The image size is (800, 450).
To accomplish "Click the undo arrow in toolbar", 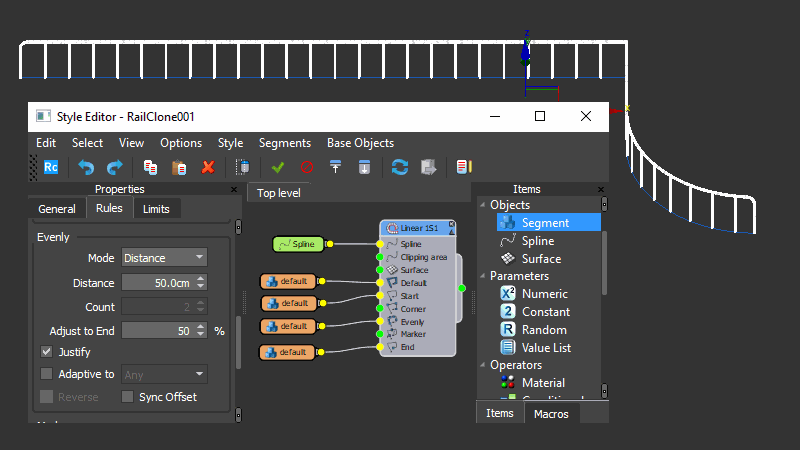I will coord(85,168).
